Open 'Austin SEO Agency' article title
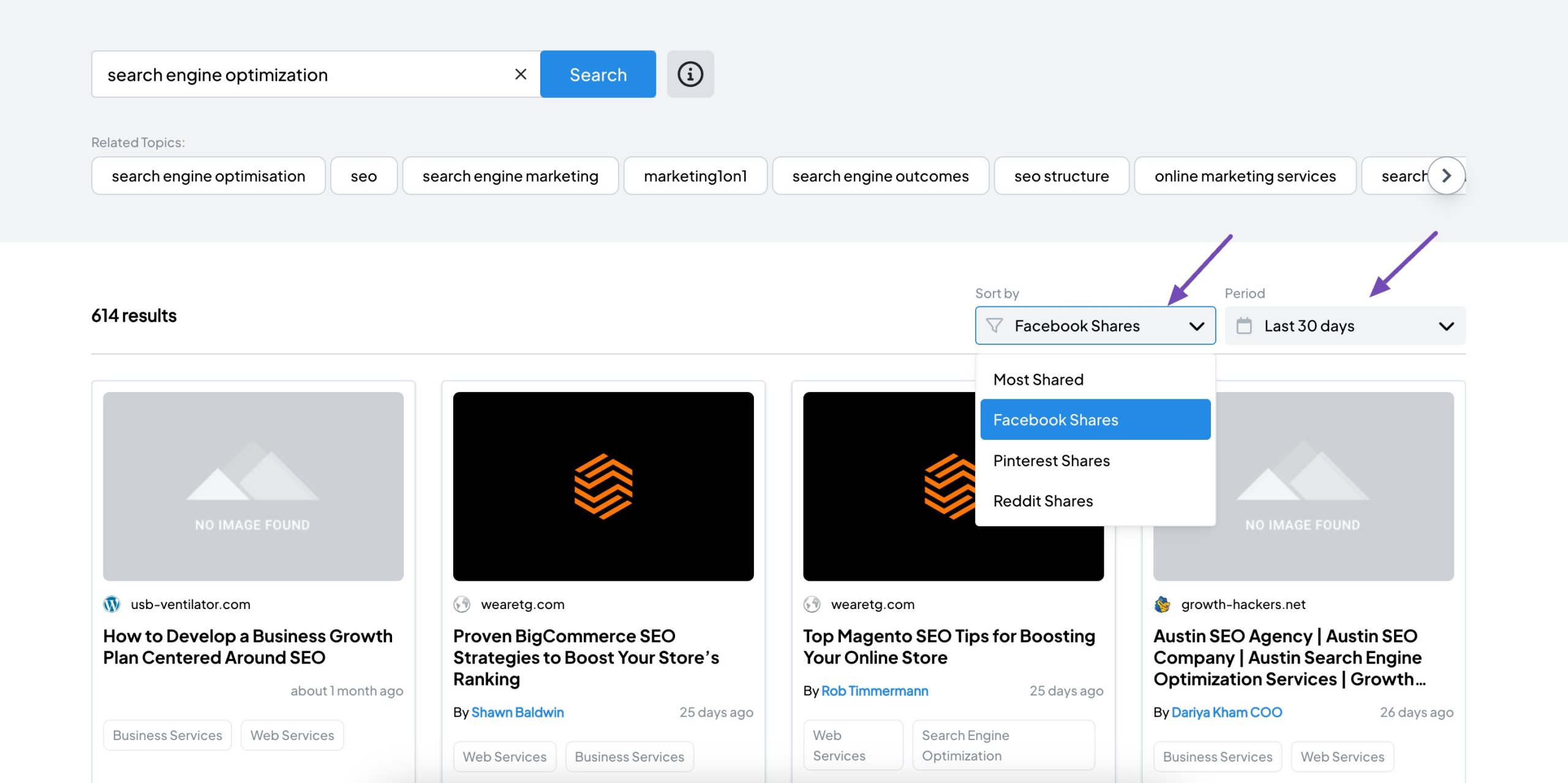This screenshot has width=1568, height=783. [x=1290, y=657]
